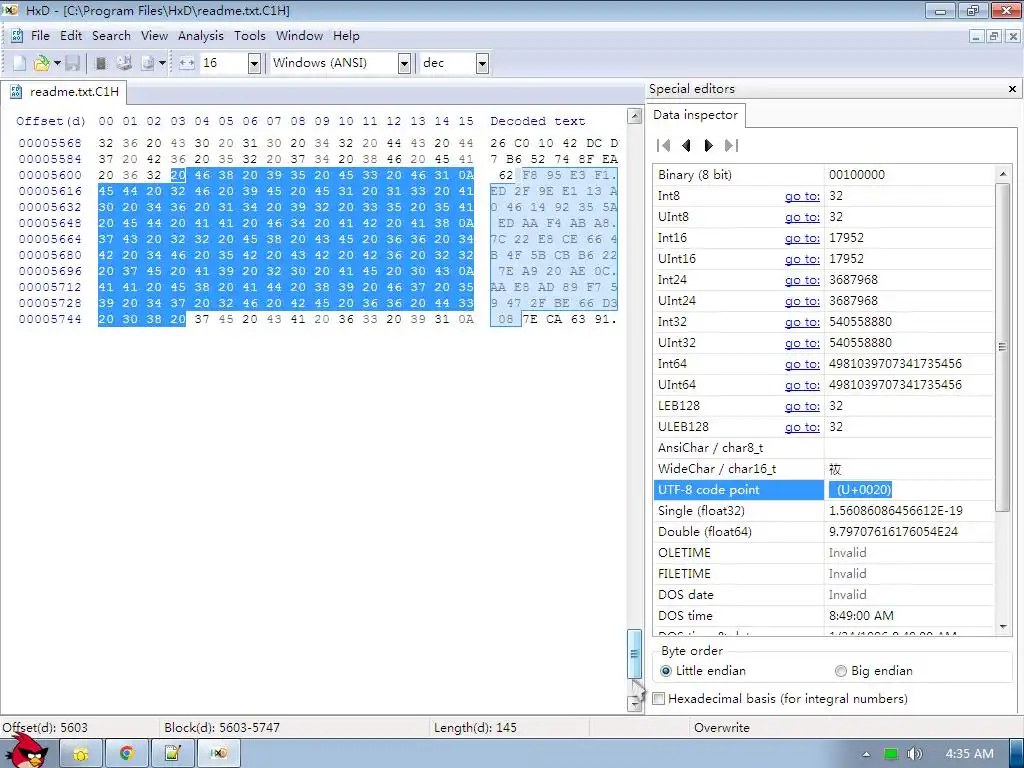This screenshot has height=768, width=1024.
Task: Open the Analysis menu
Action: click(x=200, y=36)
